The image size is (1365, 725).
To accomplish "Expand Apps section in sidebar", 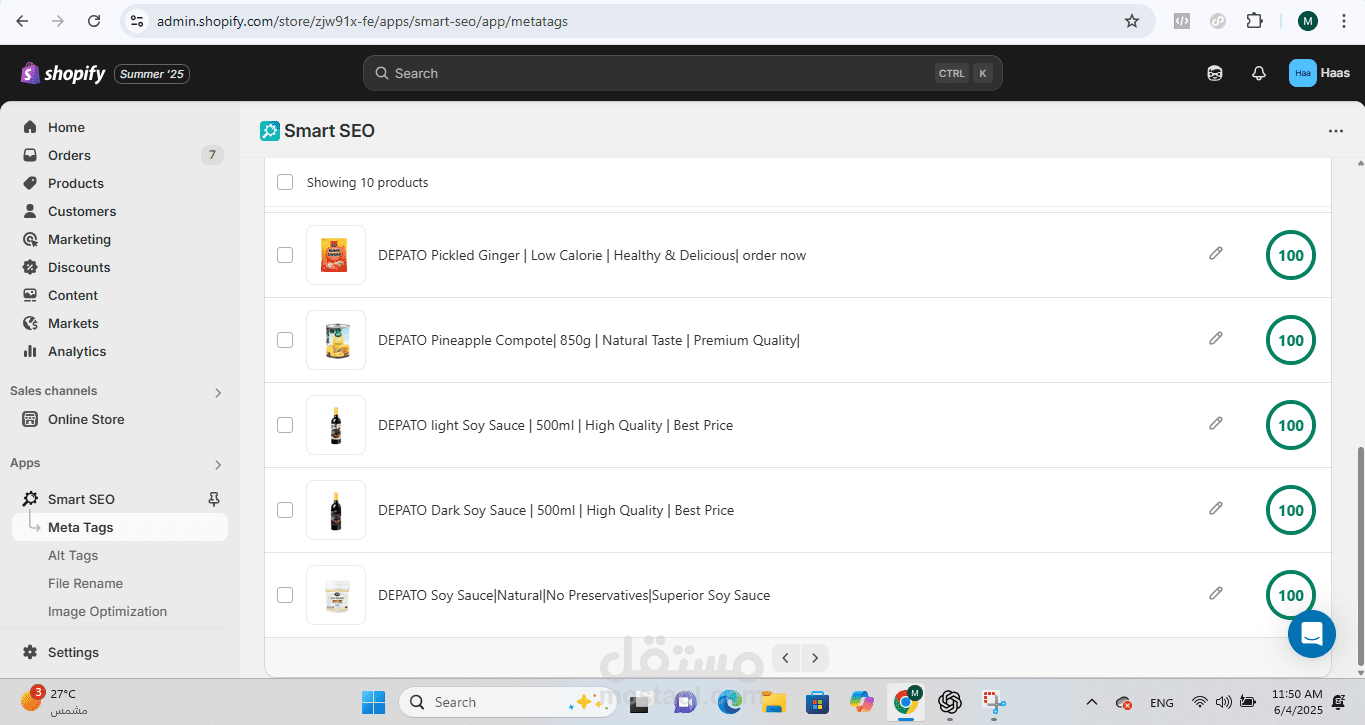I will pos(218,464).
